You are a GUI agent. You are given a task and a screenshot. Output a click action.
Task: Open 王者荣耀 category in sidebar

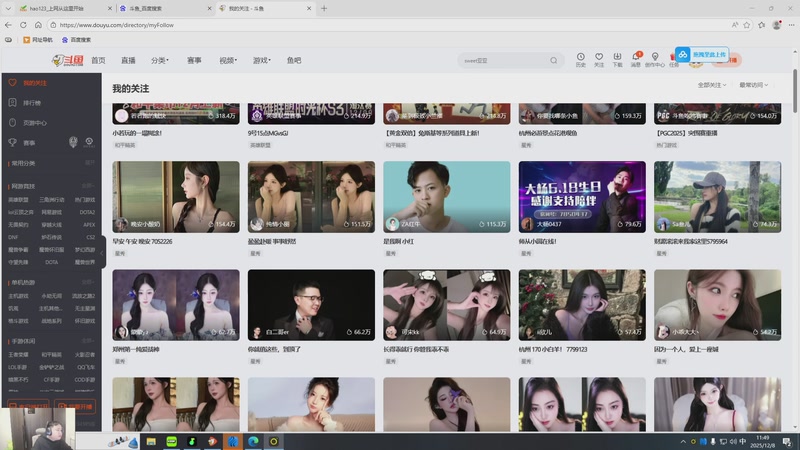pyautogui.click(x=18, y=354)
